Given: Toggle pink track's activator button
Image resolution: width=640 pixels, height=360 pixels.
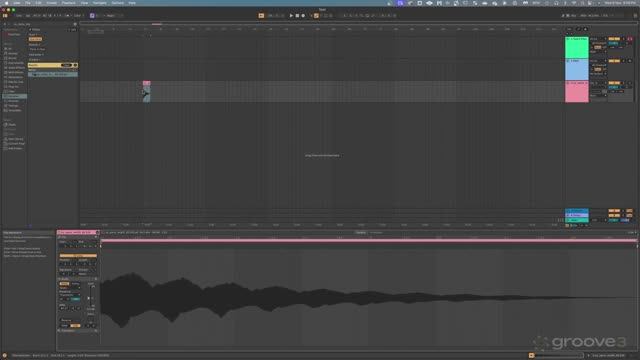Looking at the screenshot, I should click(x=614, y=83).
